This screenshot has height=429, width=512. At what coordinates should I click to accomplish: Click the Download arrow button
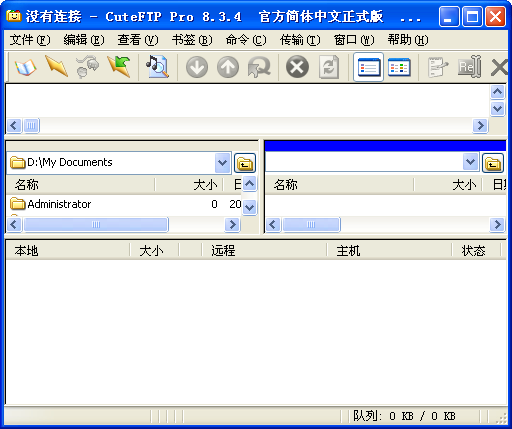click(x=197, y=67)
